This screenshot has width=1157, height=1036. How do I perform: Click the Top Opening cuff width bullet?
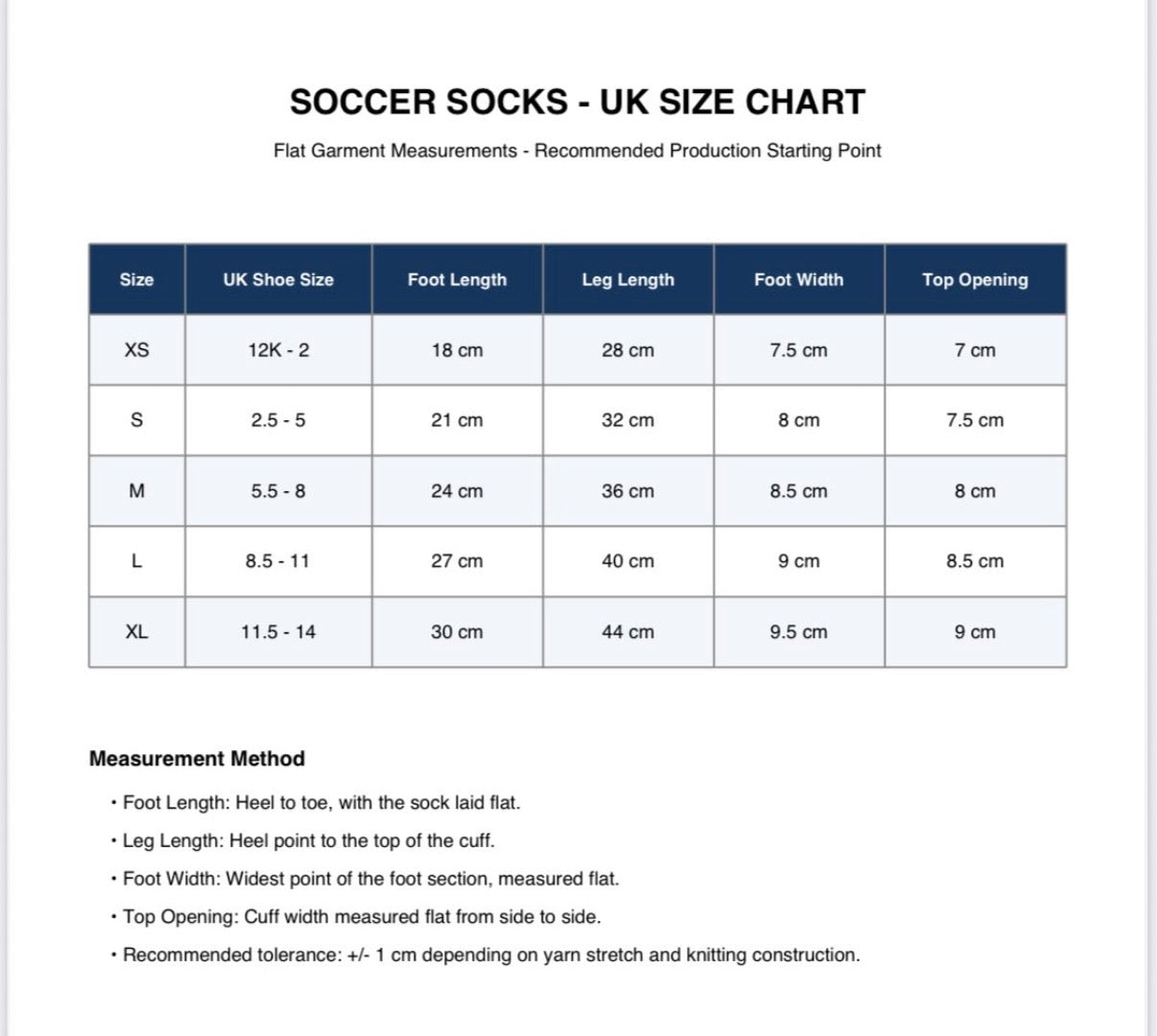(356, 917)
